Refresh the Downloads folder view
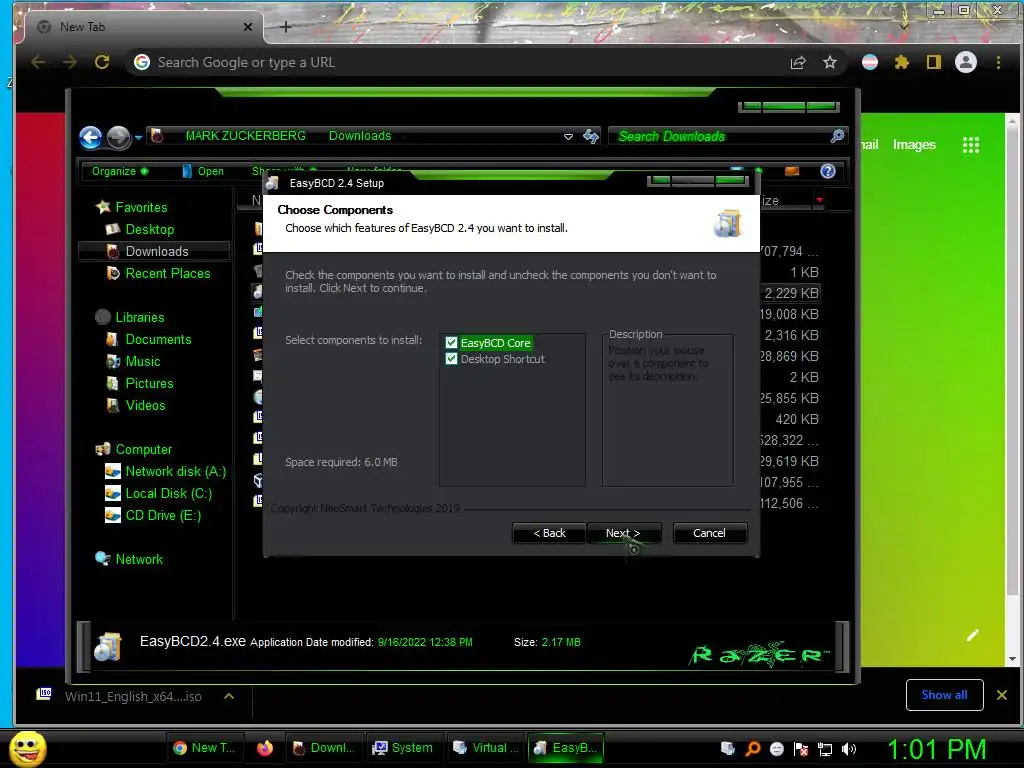Viewport: 1024px width, 768px height. (x=590, y=136)
